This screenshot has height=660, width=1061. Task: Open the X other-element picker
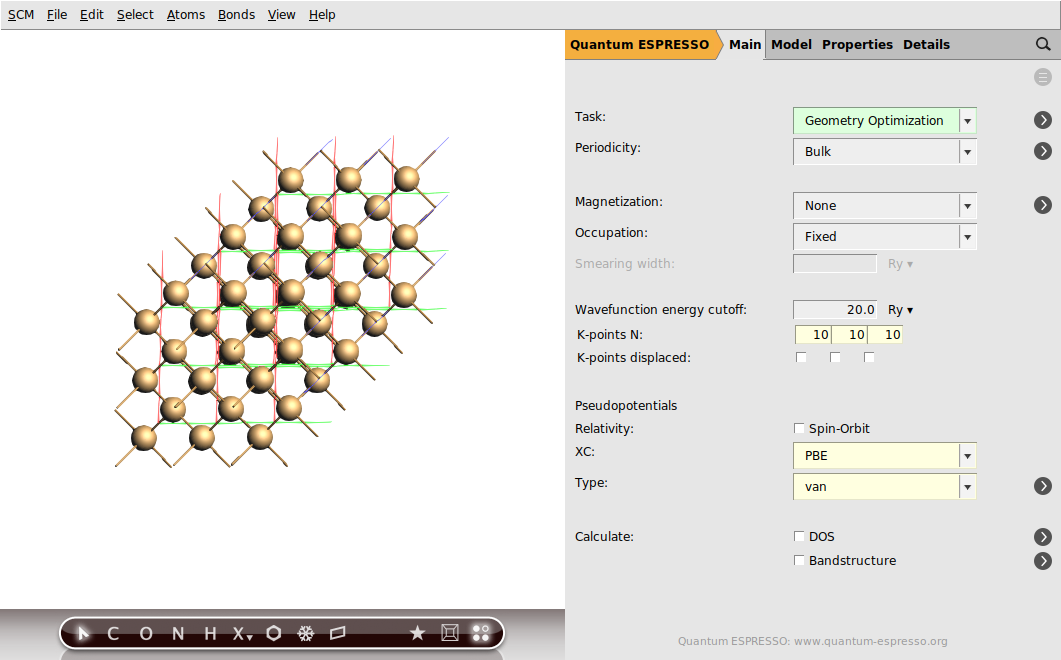(242, 634)
